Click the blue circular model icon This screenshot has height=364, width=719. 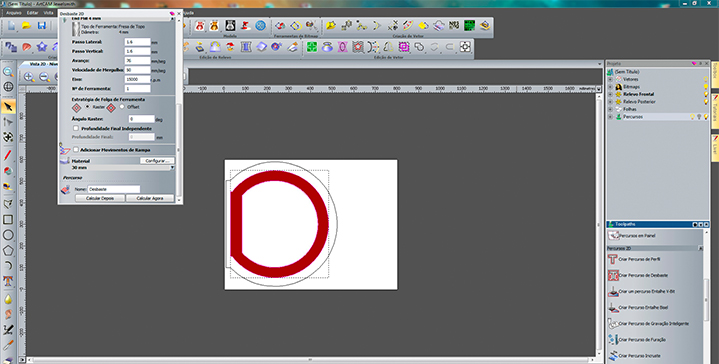(260, 25)
